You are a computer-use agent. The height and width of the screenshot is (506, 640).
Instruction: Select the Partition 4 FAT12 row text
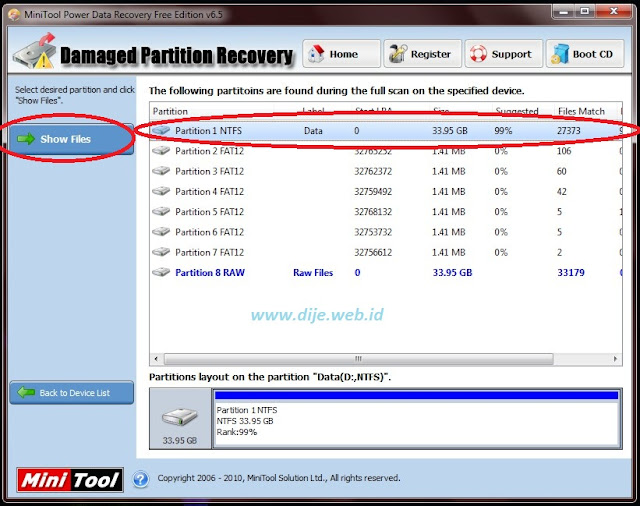tap(209, 191)
